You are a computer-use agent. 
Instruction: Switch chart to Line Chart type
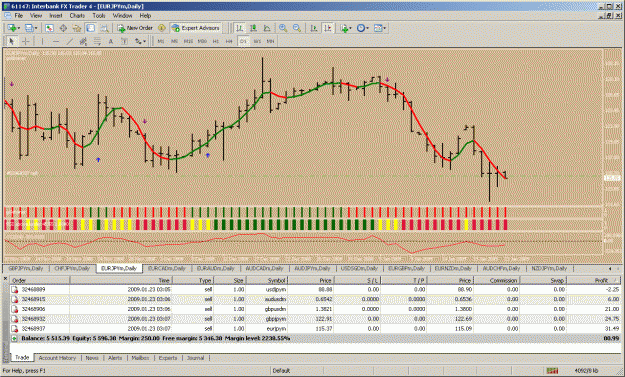pos(267,28)
